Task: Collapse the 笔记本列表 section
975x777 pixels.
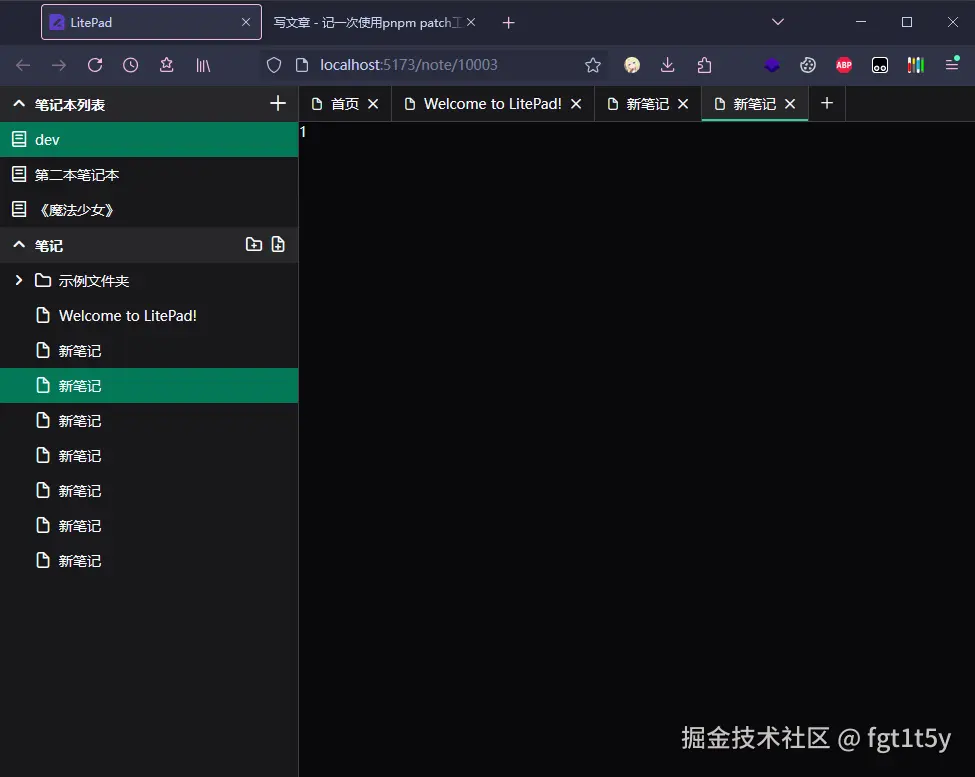Action: 17,104
